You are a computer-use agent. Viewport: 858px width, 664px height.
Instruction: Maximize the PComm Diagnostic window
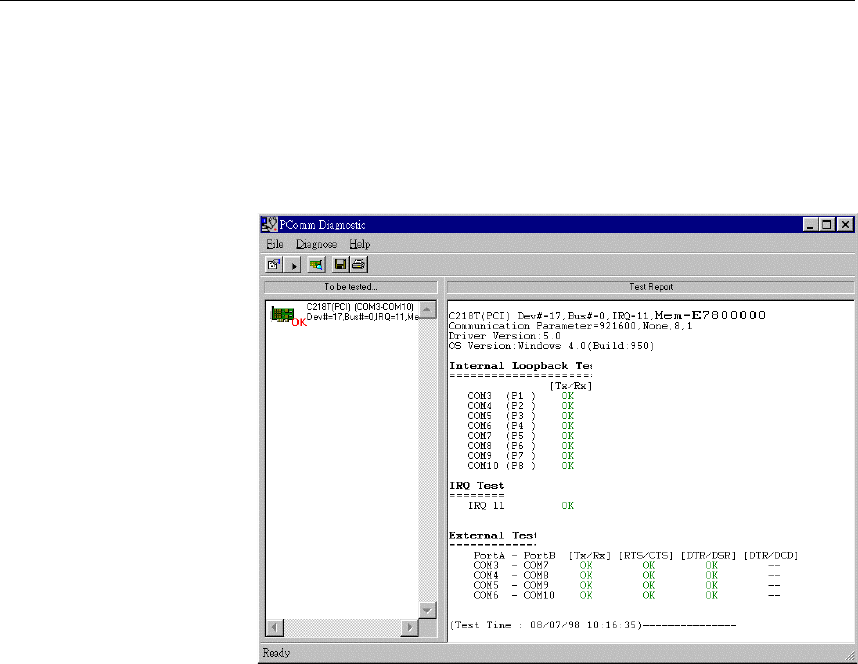(x=827, y=224)
